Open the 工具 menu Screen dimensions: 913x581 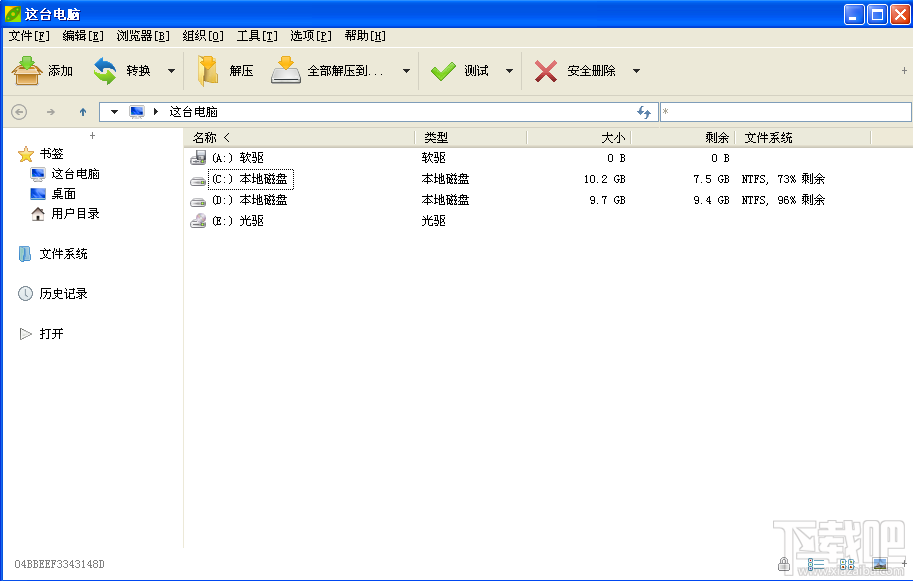click(257, 36)
